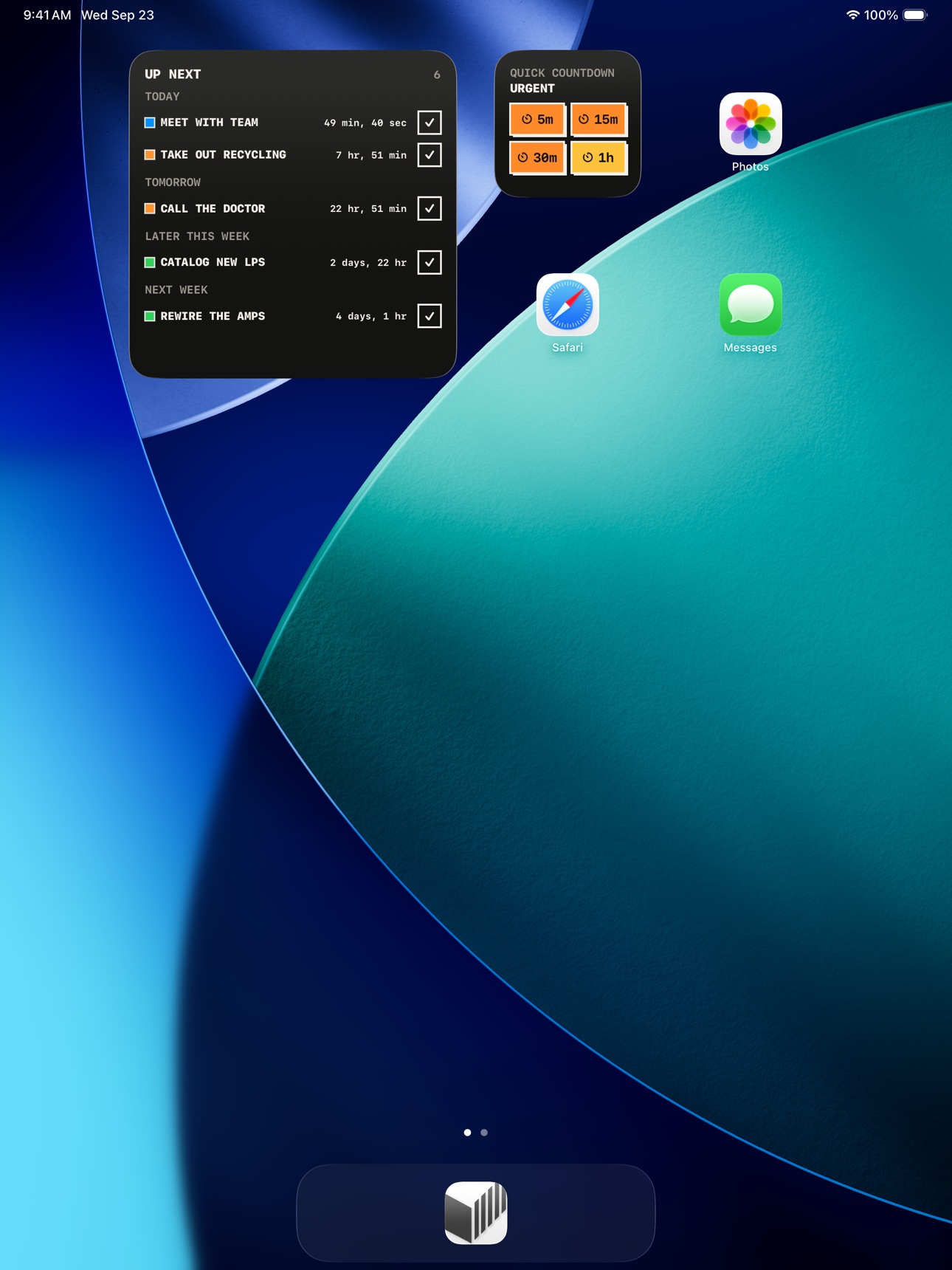The image size is (952, 1270).
Task: Open the Messages app
Action: click(x=750, y=305)
